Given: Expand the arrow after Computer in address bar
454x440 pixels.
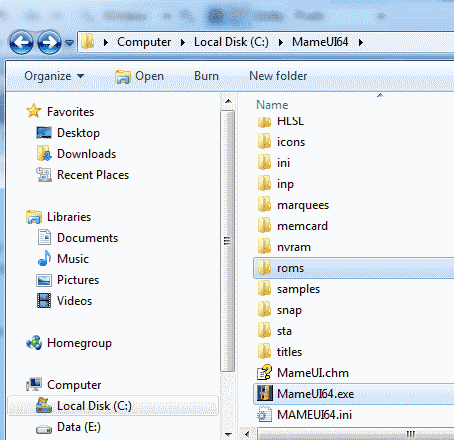Looking at the screenshot, I should click(x=183, y=42).
